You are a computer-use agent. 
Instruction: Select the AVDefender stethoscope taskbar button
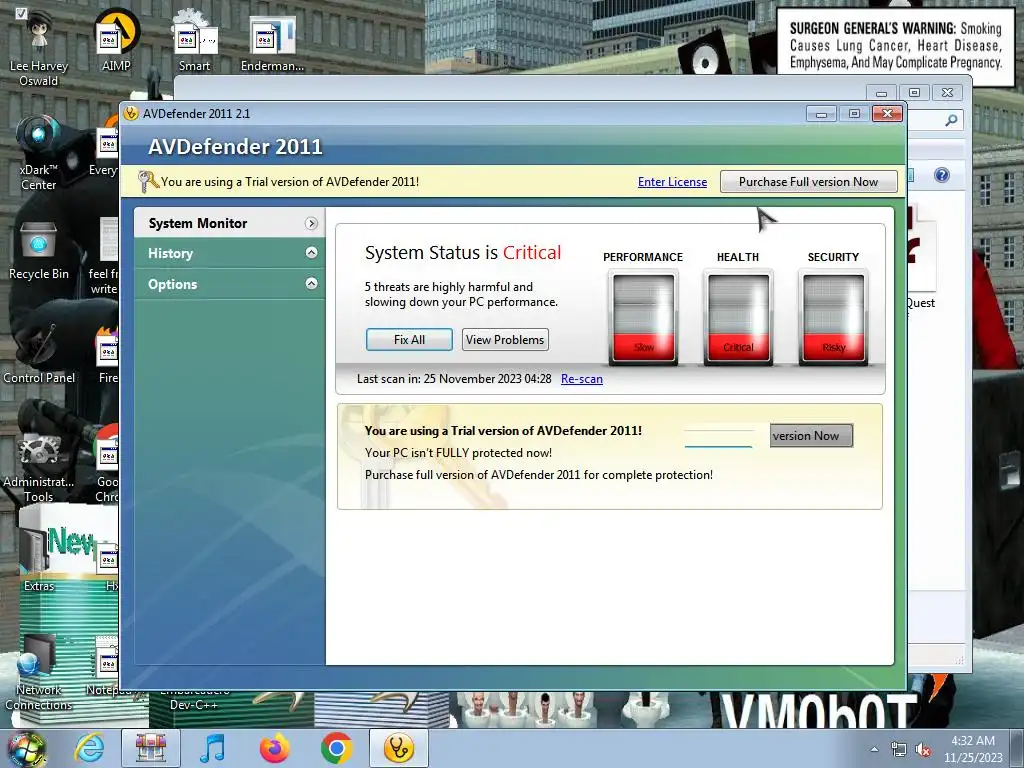pyautogui.click(x=399, y=748)
